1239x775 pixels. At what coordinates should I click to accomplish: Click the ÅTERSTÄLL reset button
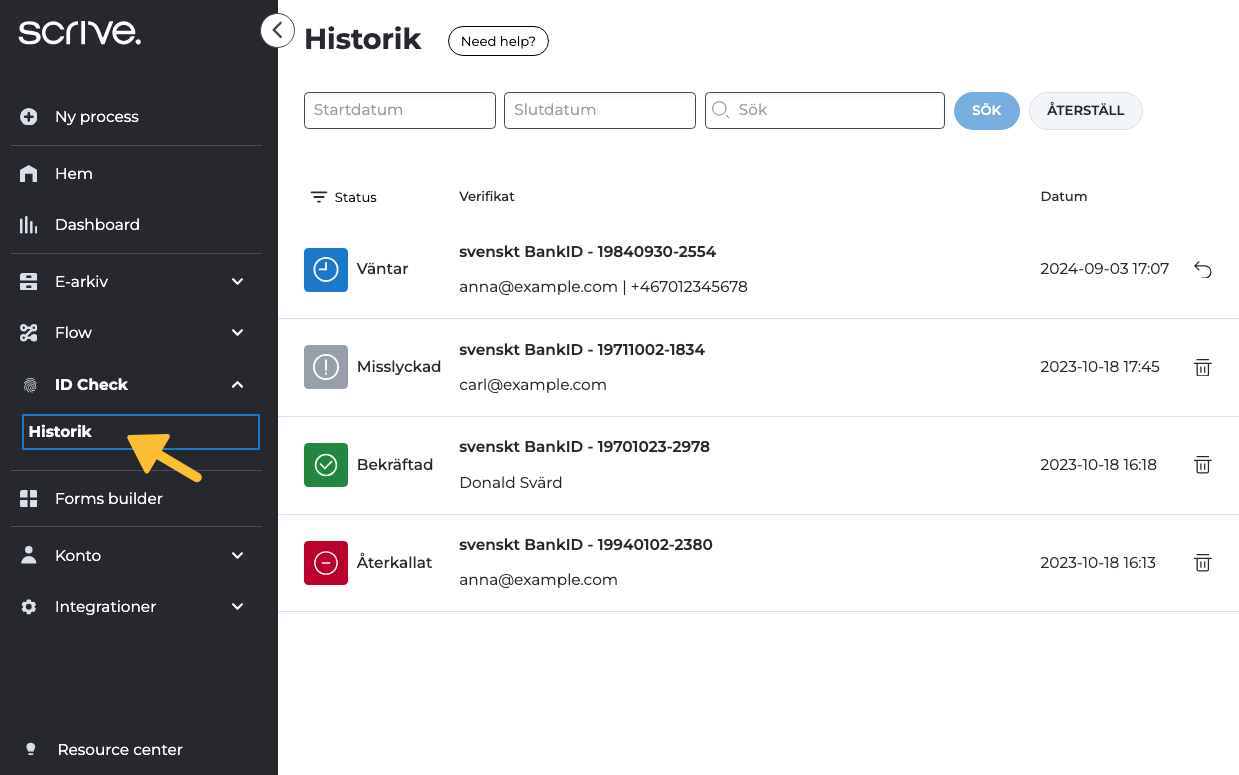pyautogui.click(x=1085, y=111)
